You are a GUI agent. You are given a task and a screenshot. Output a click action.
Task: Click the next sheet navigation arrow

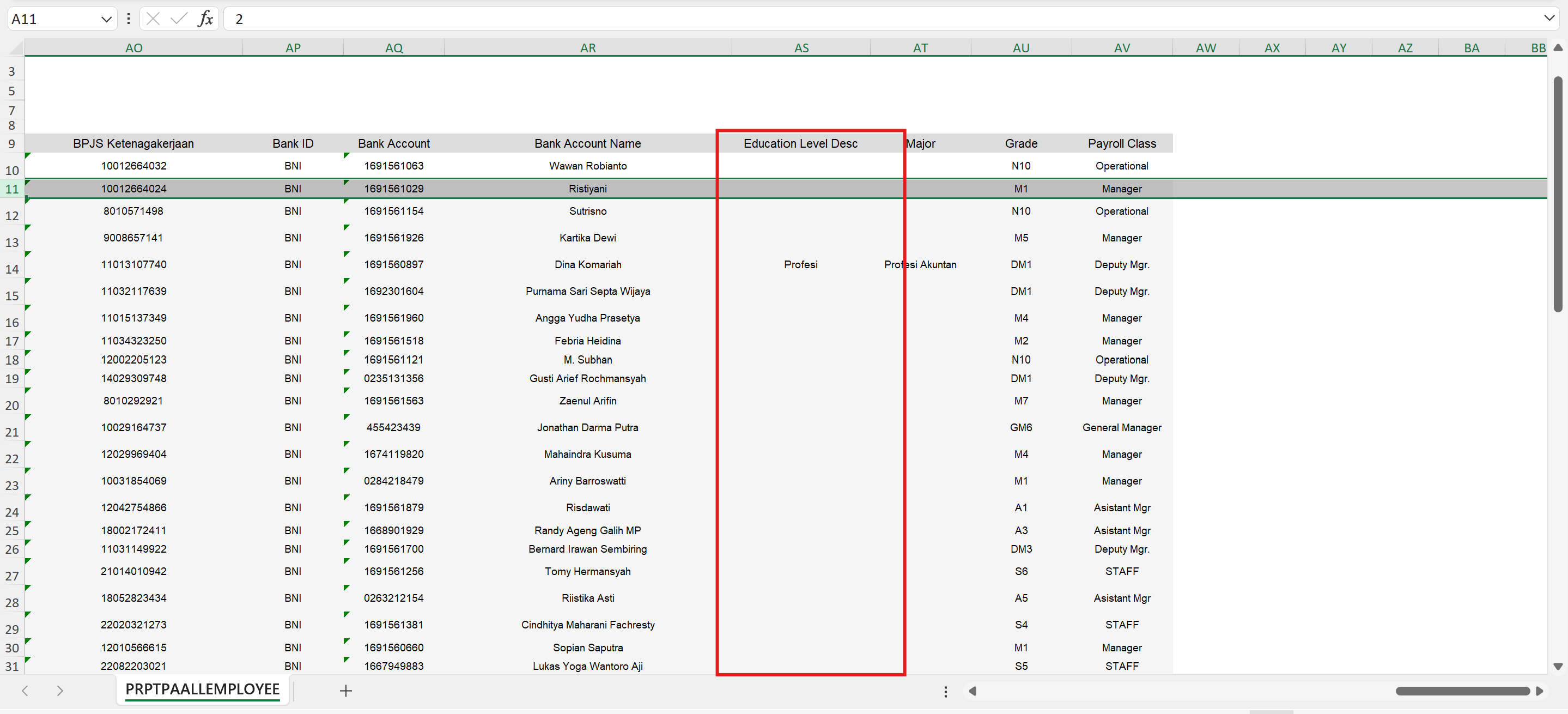(59, 690)
